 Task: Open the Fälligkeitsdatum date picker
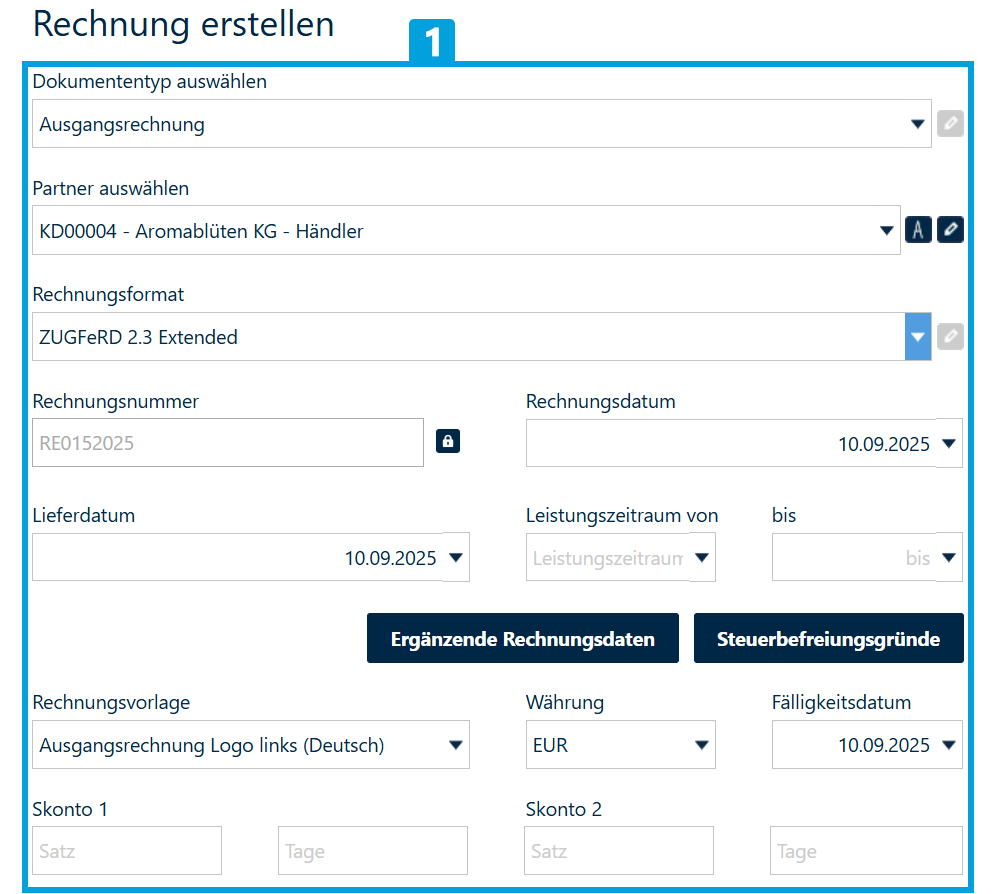pos(947,744)
